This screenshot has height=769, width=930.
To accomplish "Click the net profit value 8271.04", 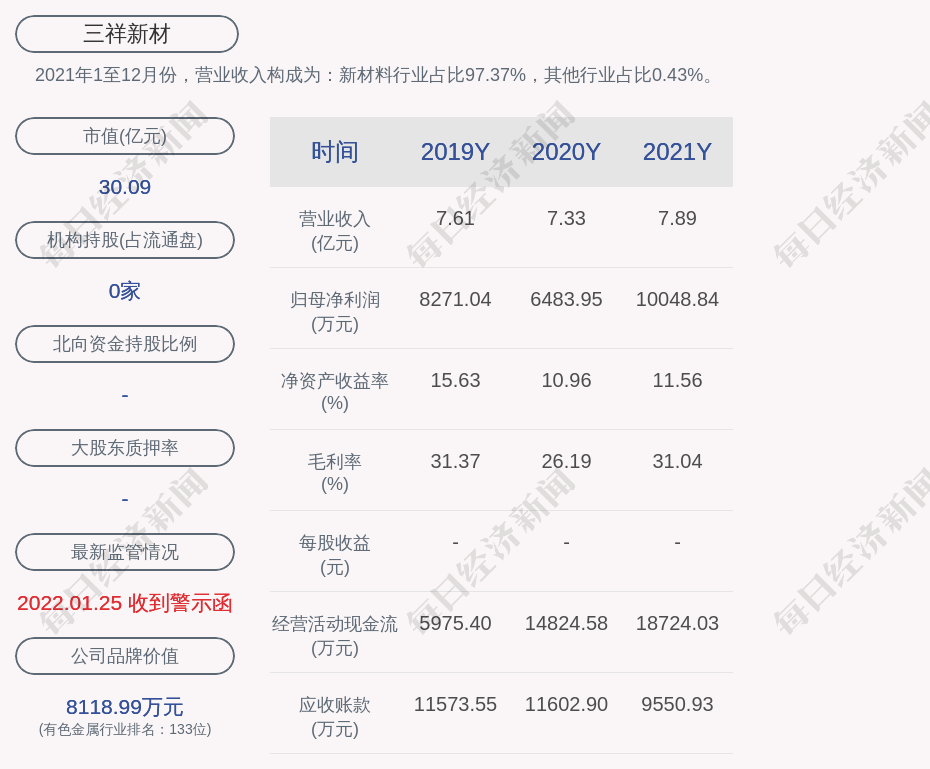I will point(455,299).
